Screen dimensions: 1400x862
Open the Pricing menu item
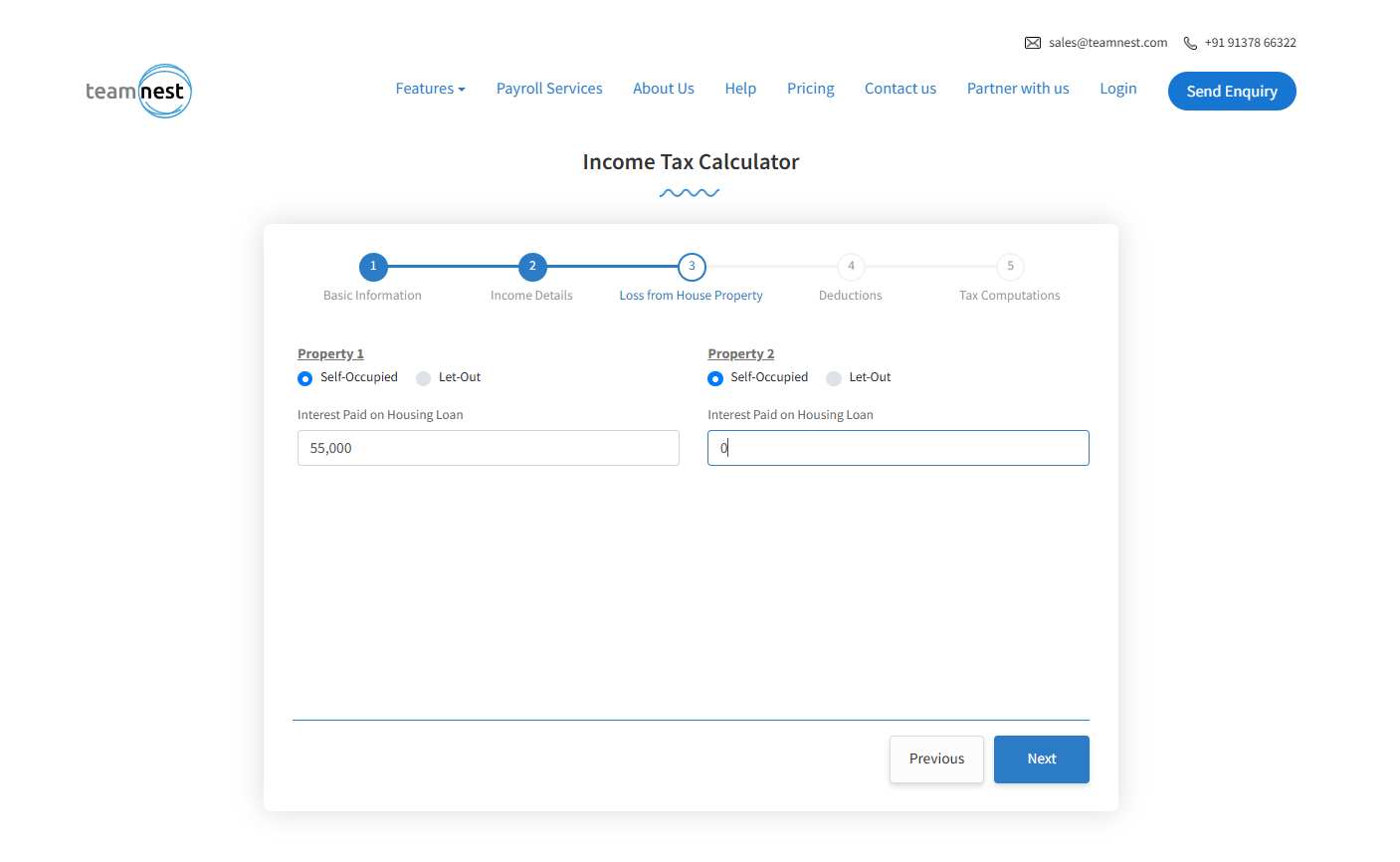point(810,89)
